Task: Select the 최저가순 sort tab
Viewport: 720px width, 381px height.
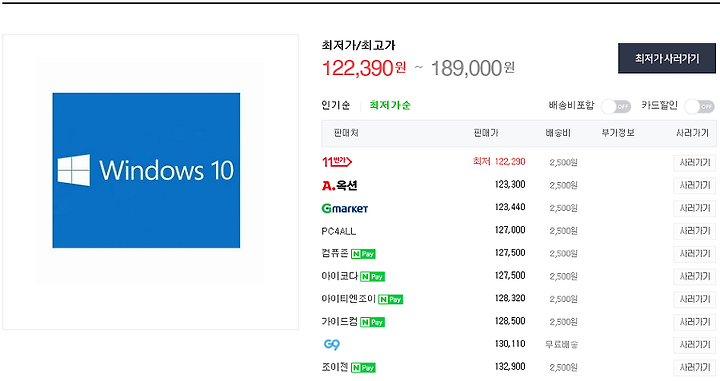Action: coord(390,105)
